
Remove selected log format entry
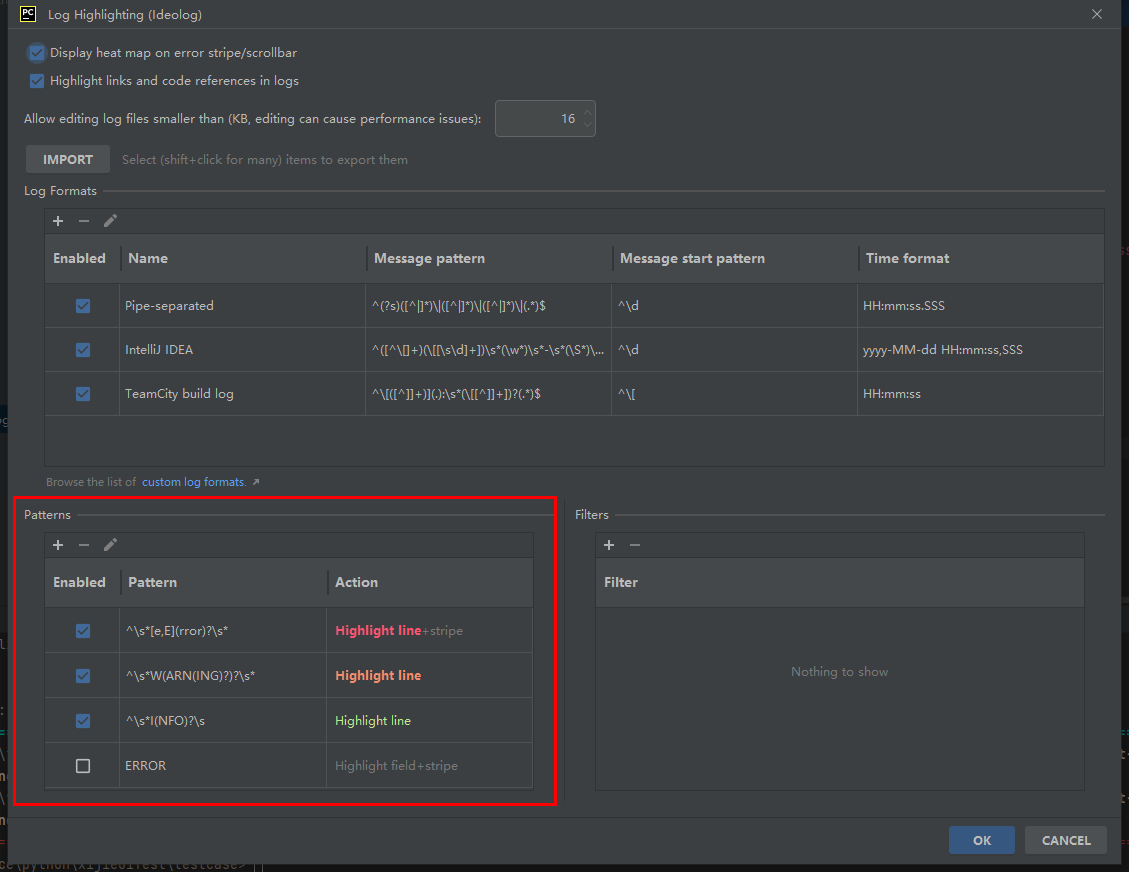click(84, 221)
